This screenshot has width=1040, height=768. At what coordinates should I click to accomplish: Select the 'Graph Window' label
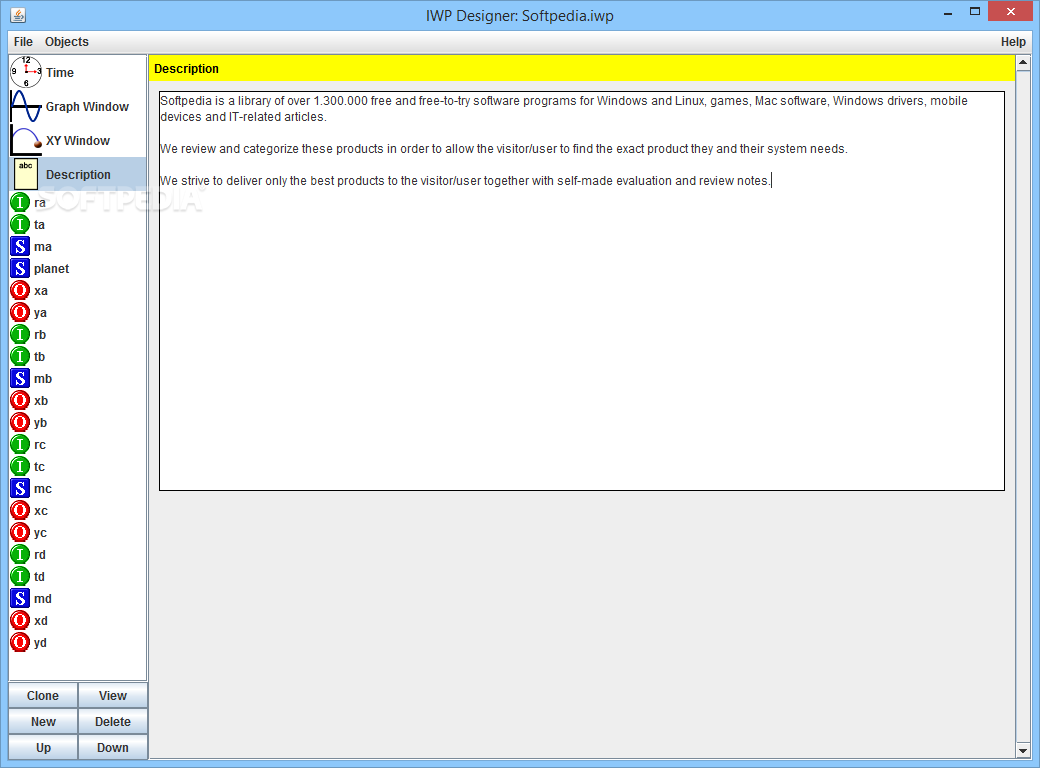point(87,107)
